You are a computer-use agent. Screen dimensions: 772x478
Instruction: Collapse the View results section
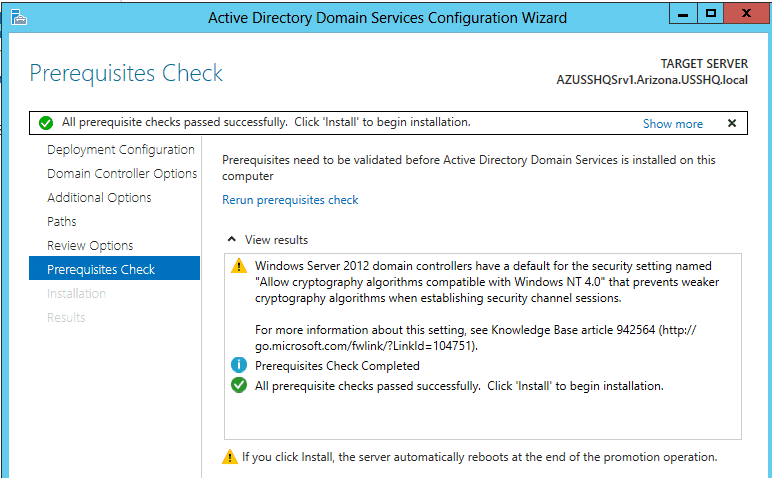(x=231, y=239)
